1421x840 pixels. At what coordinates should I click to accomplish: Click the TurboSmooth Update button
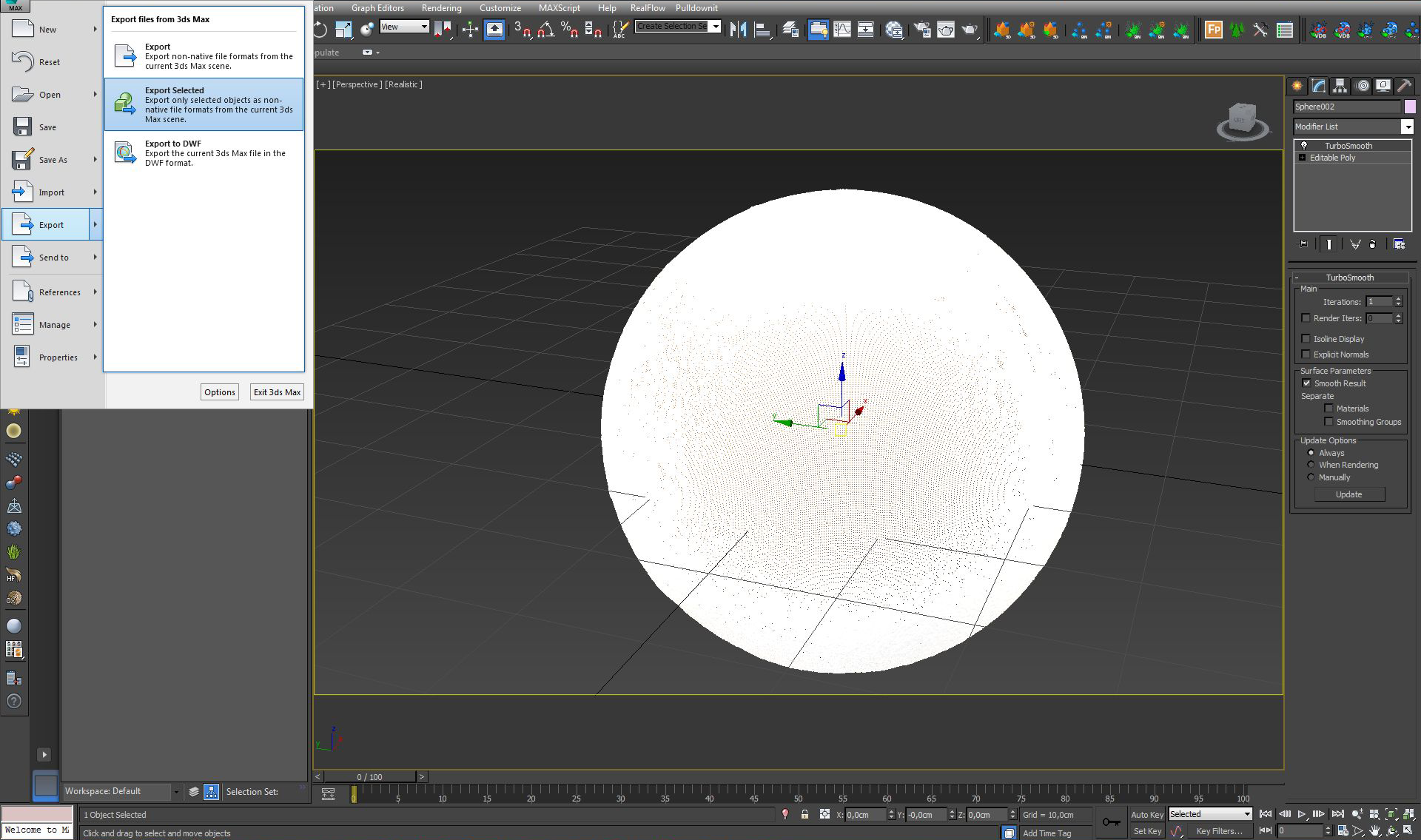click(1348, 494)
